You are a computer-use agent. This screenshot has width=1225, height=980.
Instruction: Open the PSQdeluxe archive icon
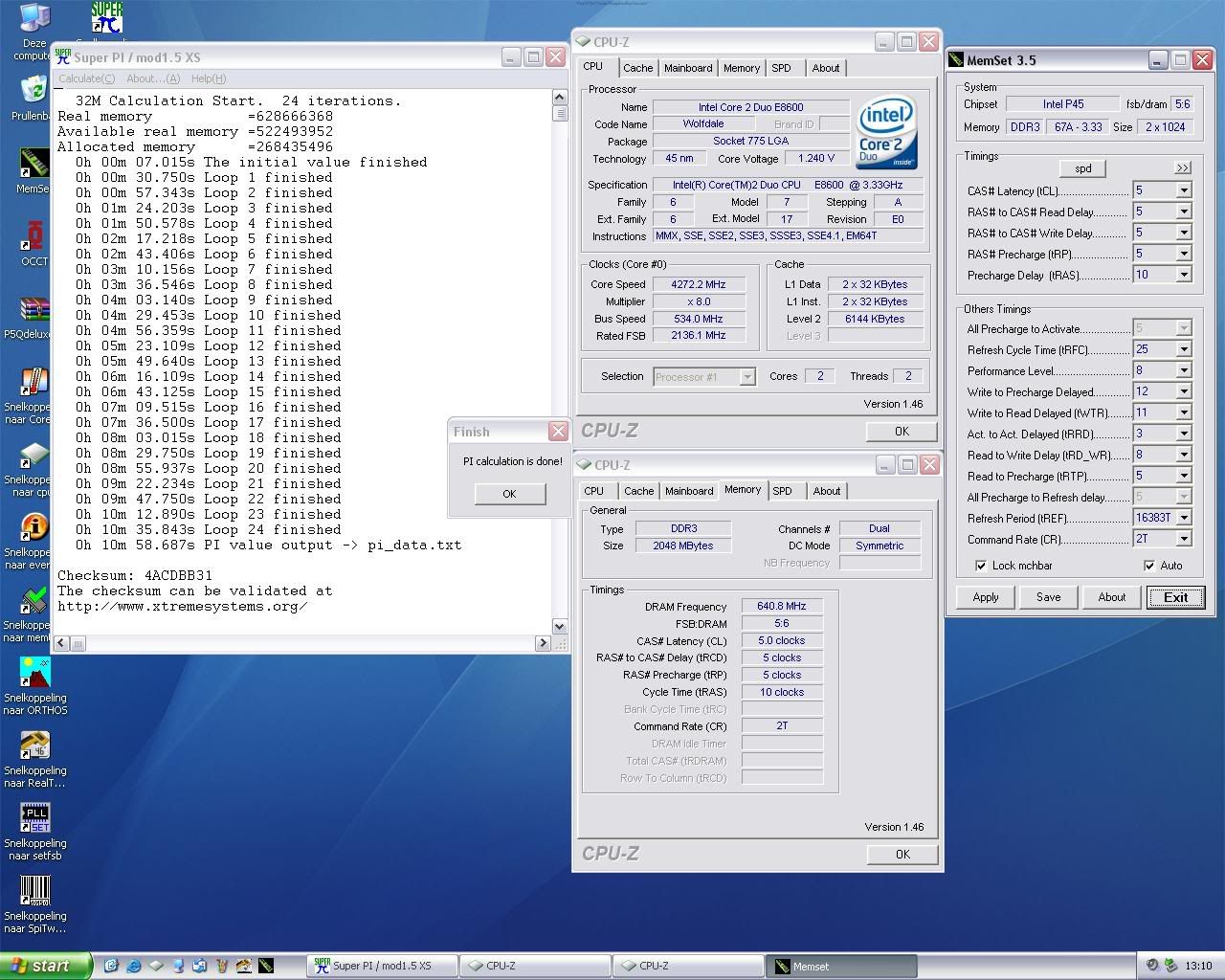(34, 309)
